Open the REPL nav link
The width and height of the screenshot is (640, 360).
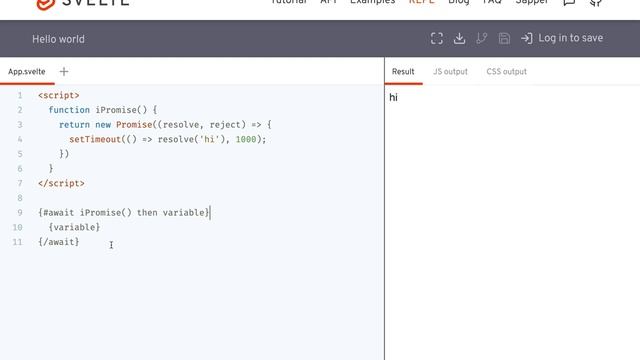click(x=422, y=2)
